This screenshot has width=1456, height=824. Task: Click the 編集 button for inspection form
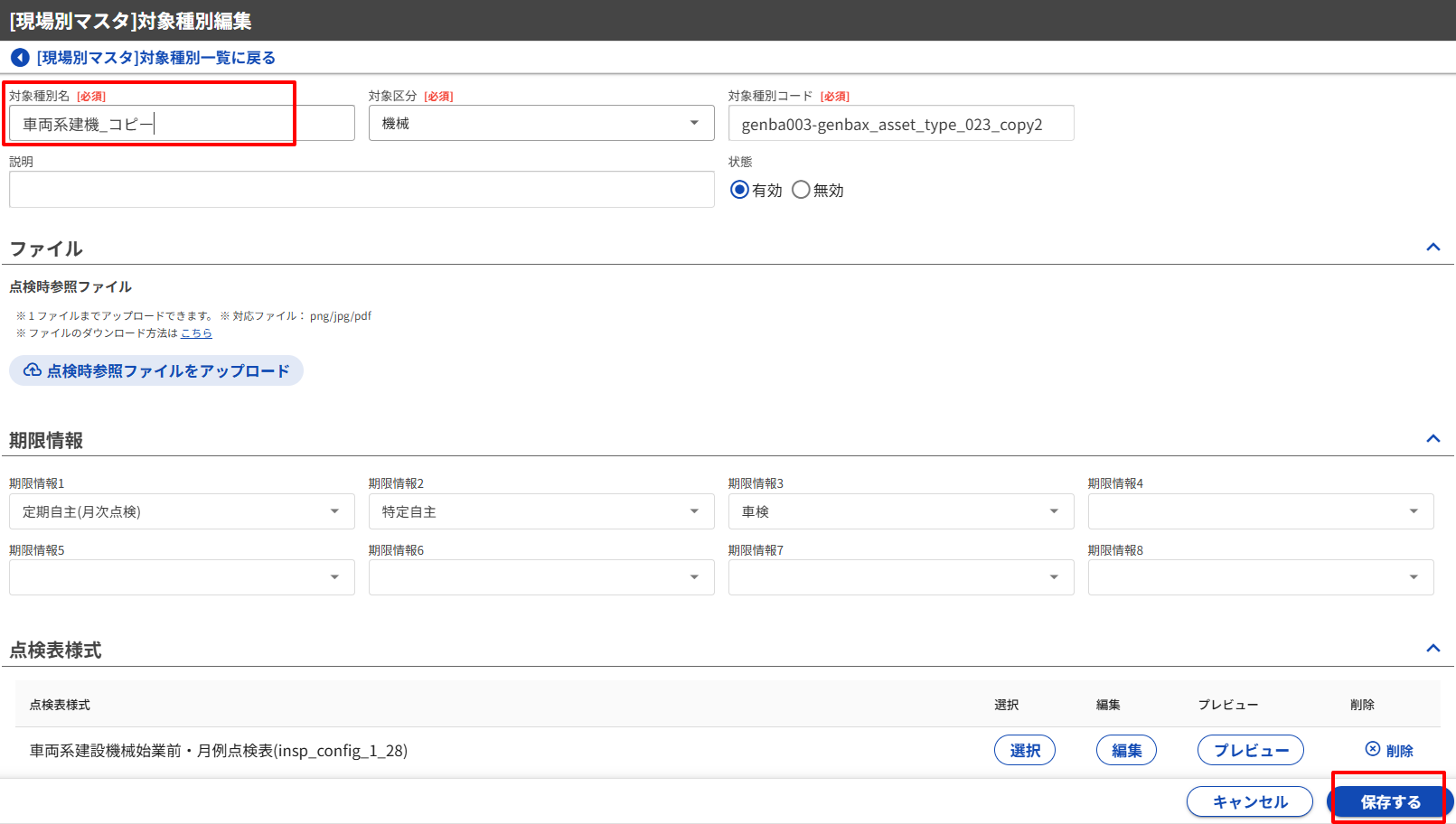1126,750
